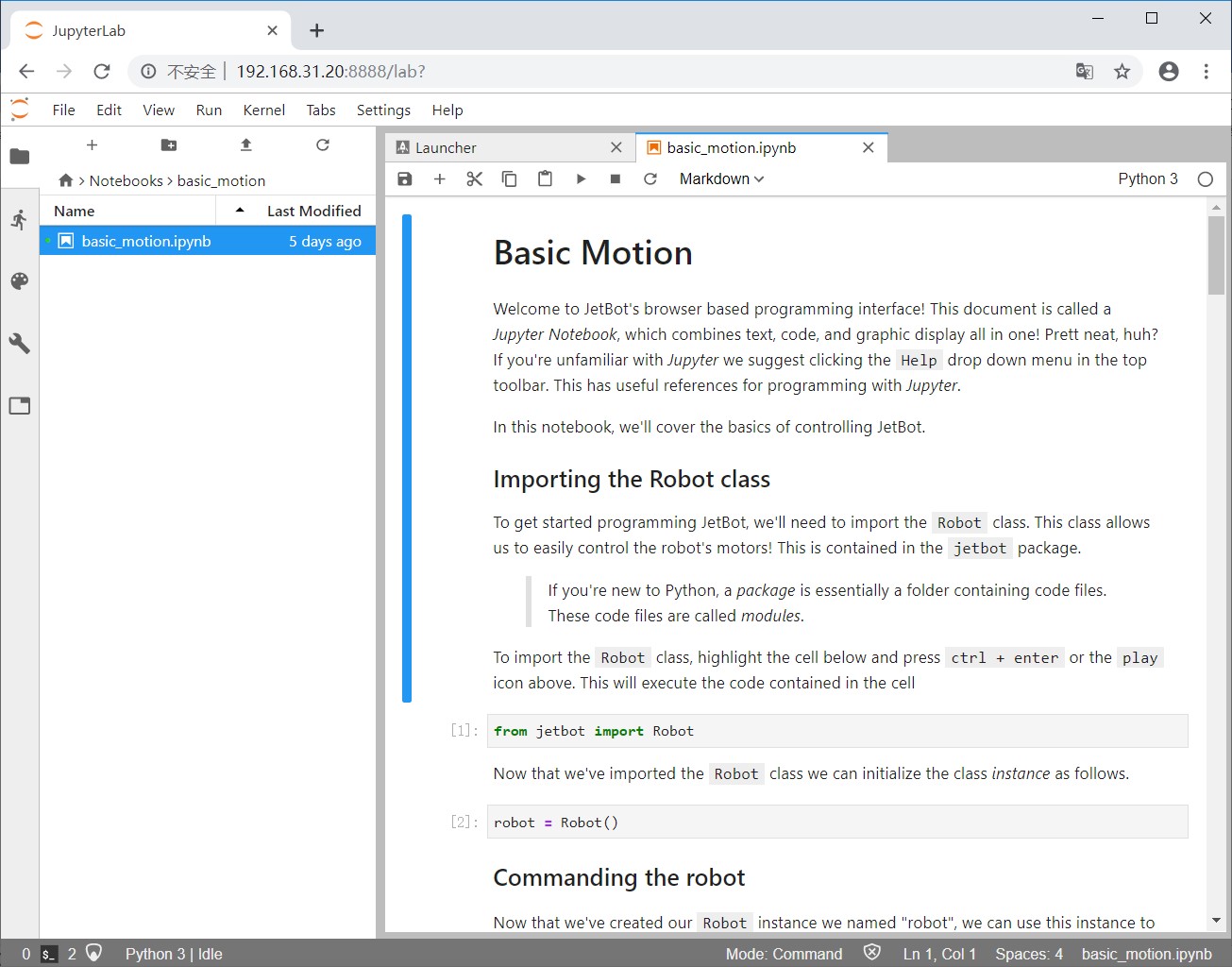Create a new launcher with the plus icon
This screenshot has height=967, width=1232.
92,145
